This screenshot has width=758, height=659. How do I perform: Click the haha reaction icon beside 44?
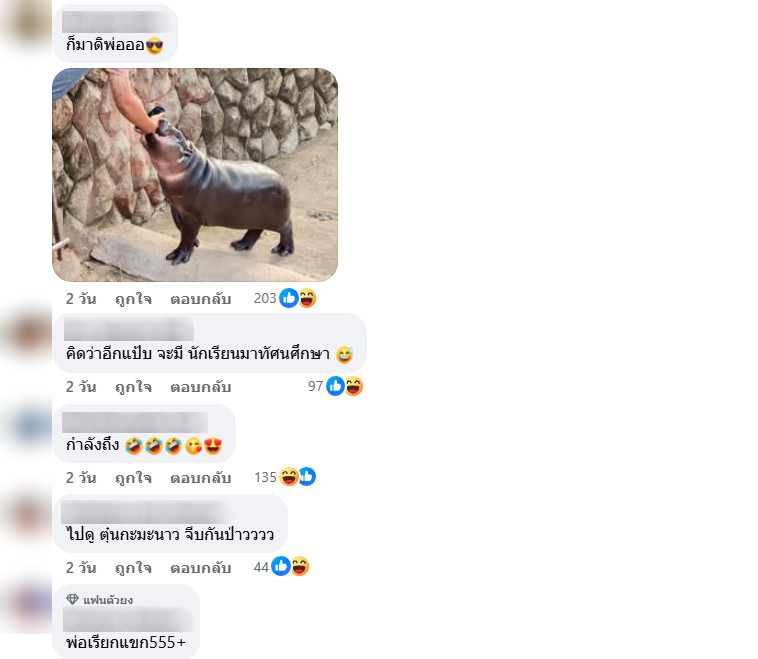[299, 566]
